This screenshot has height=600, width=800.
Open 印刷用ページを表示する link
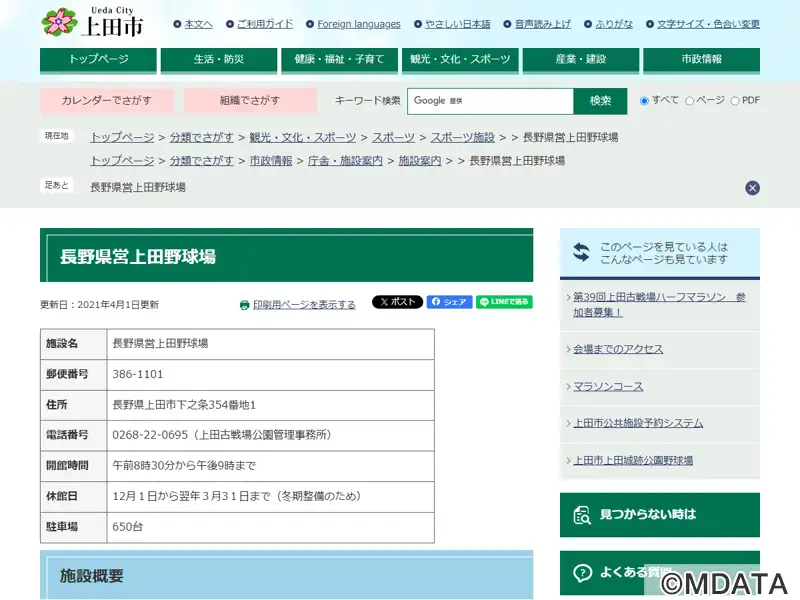click(x=304, y=305)
